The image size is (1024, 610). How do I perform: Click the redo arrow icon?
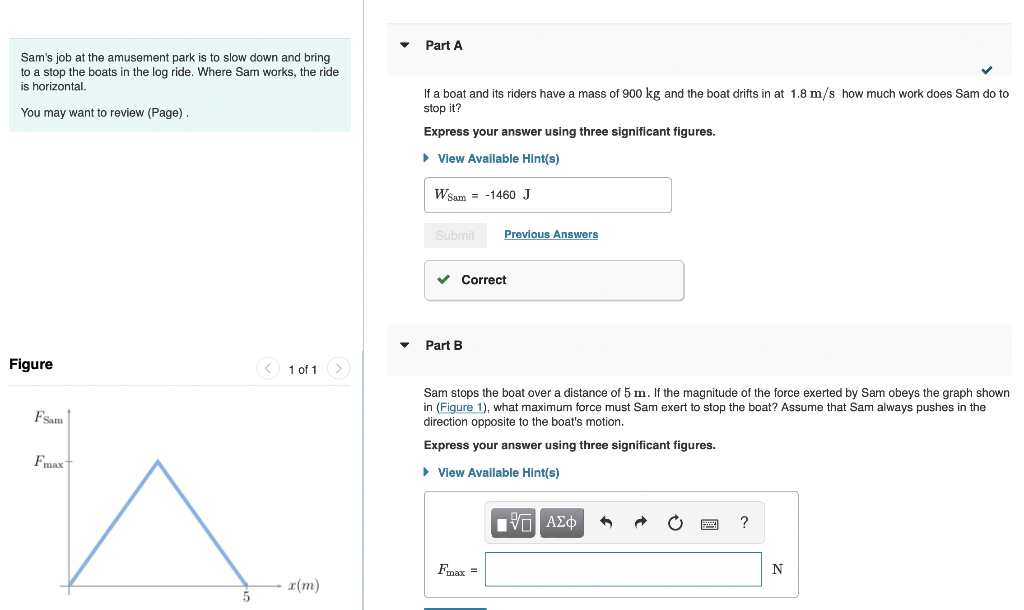(x=641, y=522)
